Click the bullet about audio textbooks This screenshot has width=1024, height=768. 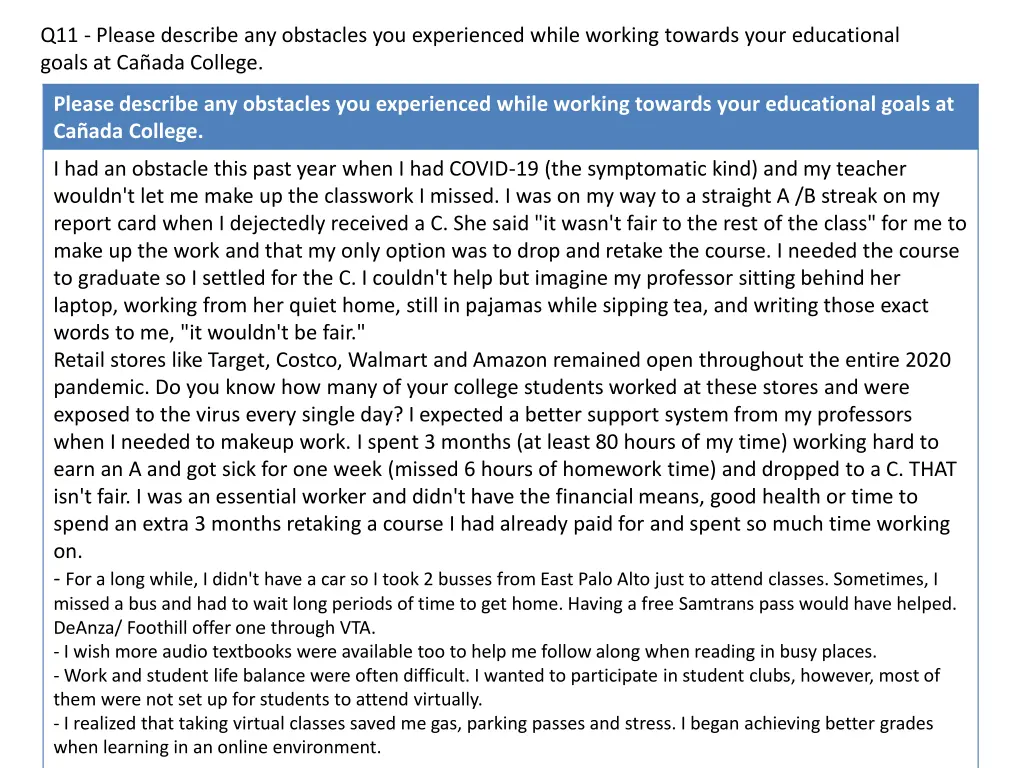click(465, 652)
